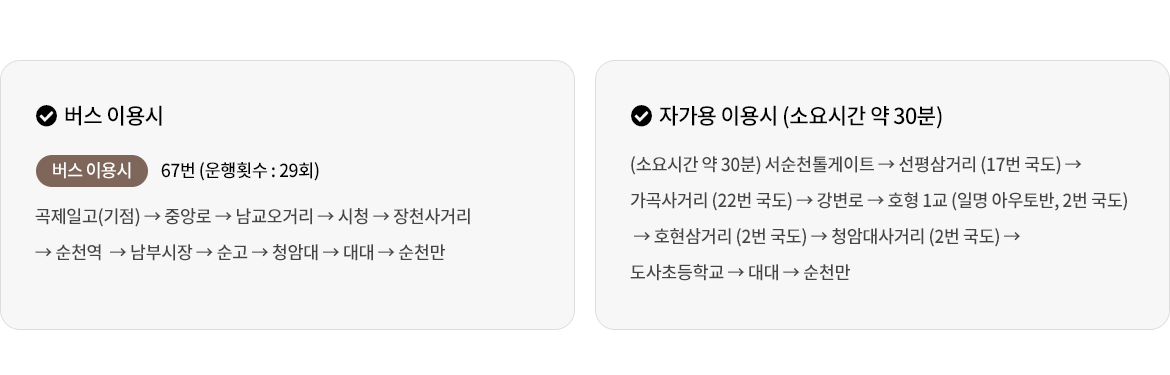The width and height of the screenshot is (1170, 375).
Task: Click the 67번 (운행횟수 : 29회) text
Action: 240,171
